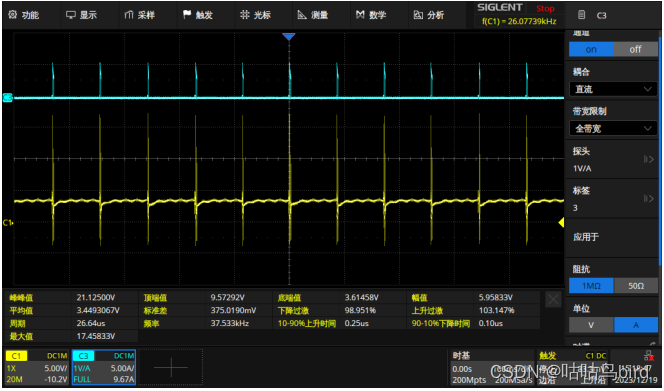The image size is (664, 391).
Task: Click the panel icon left of C3 header
Action: pyautogui.click(x=581, y=15)
